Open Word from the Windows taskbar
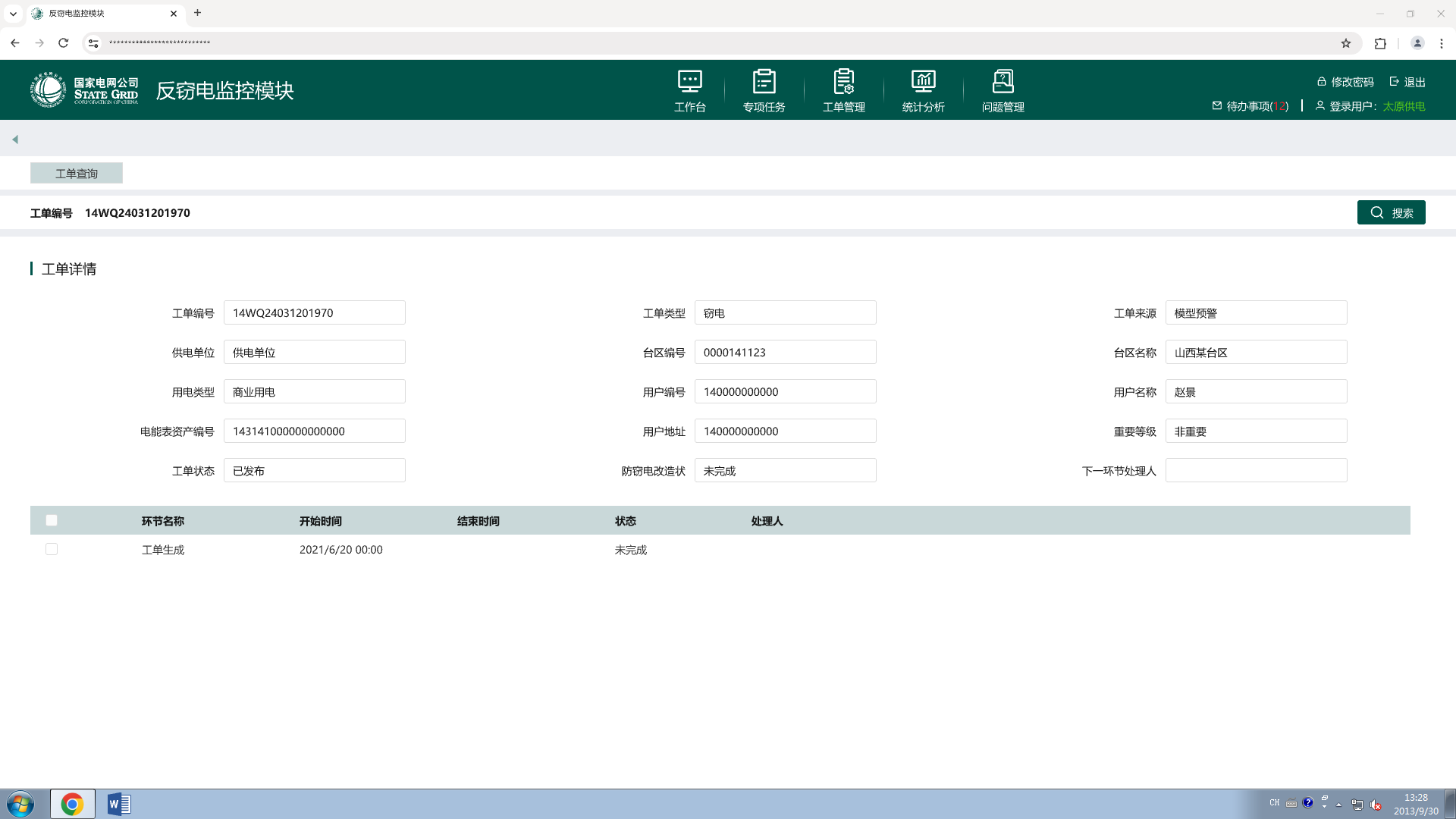The image size is (1456, 819). click(x=119, y=804)
